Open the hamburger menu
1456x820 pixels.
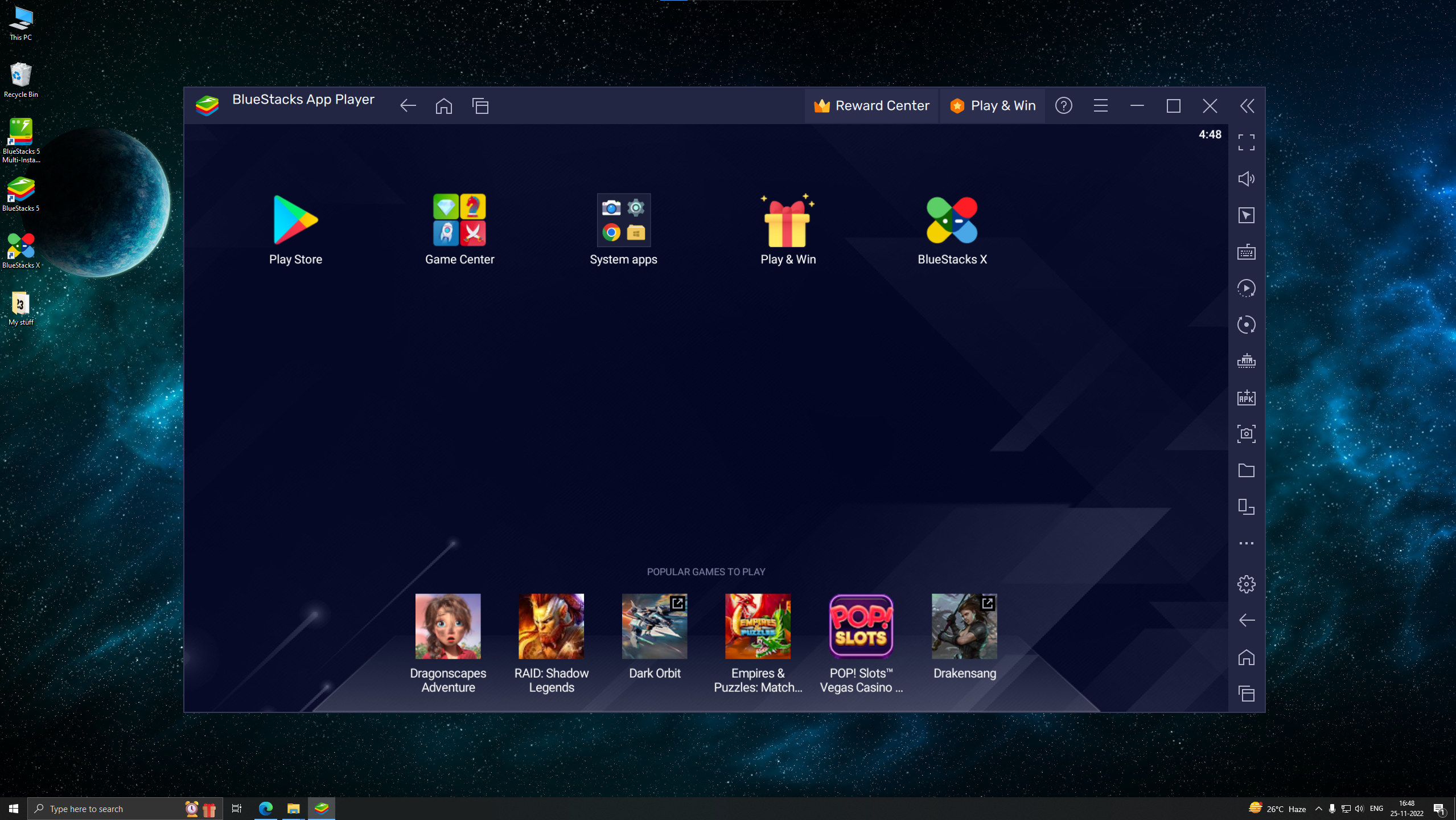tap(1100, 106)
